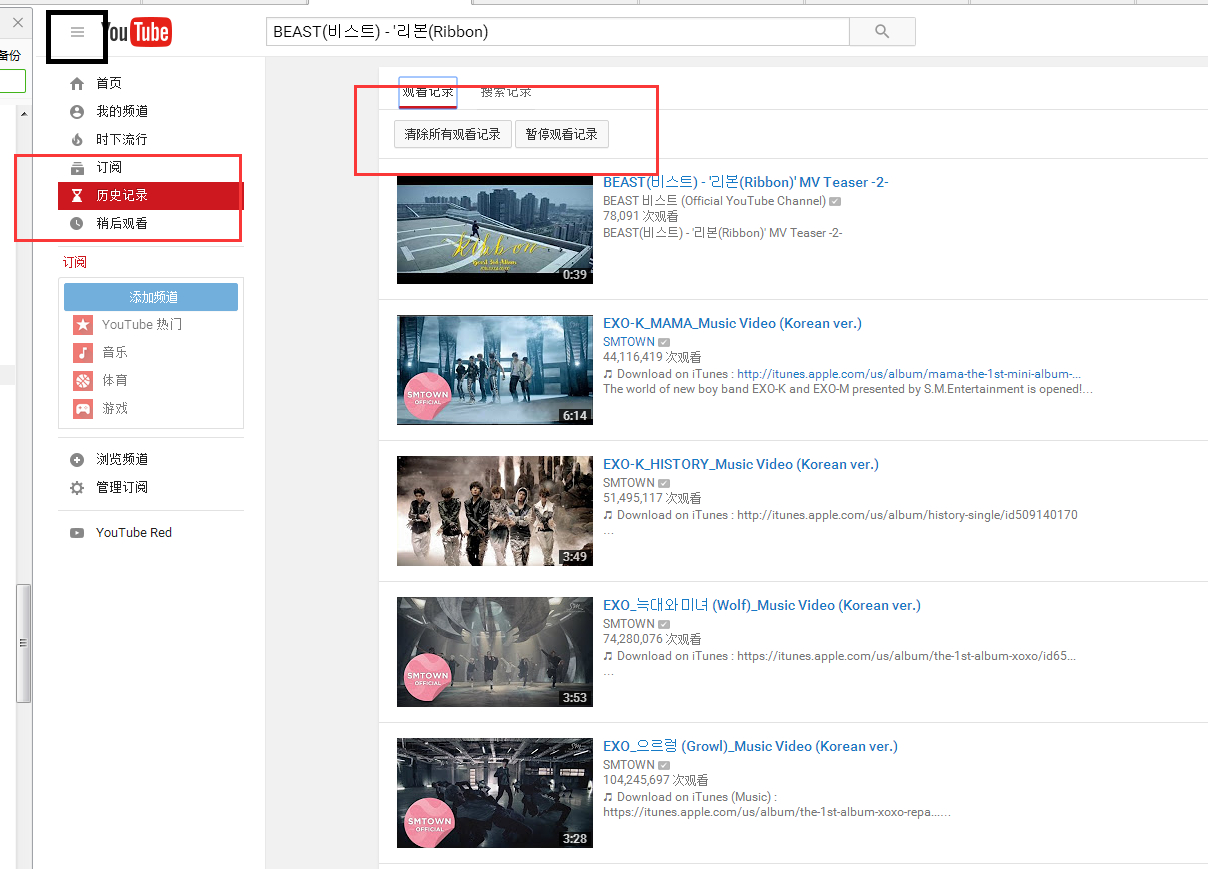Click verified badge next to BEAST channel name

tap(835, 201)
